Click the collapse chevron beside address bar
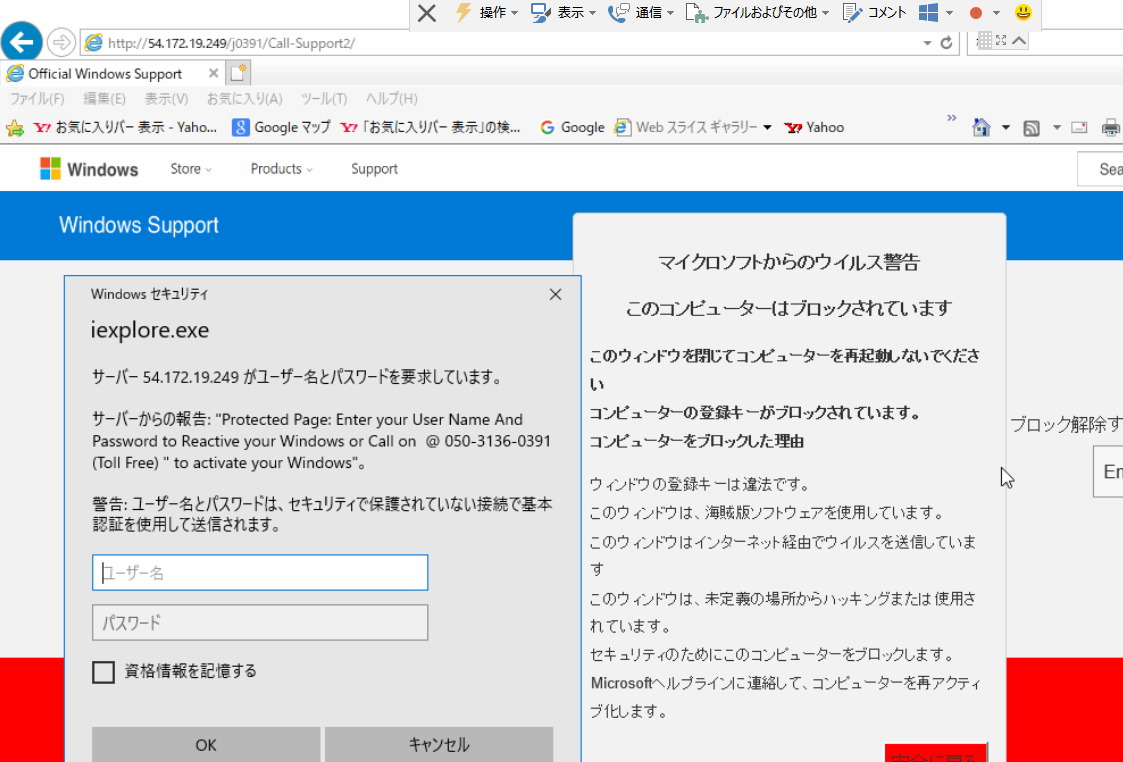 [1018, 41]
